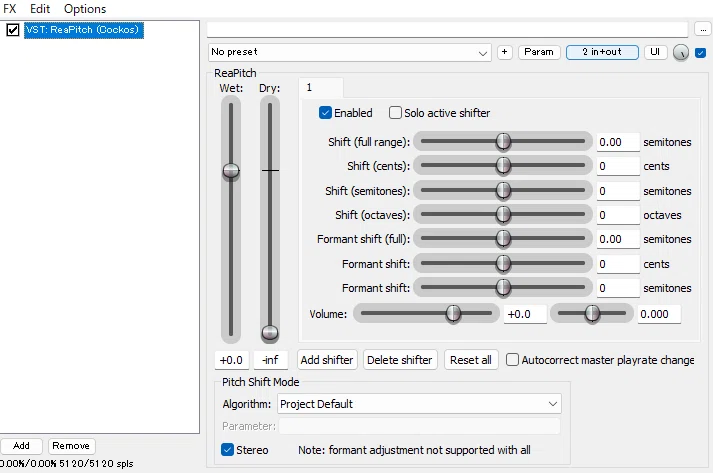Open the Options menu

[85, 9]
